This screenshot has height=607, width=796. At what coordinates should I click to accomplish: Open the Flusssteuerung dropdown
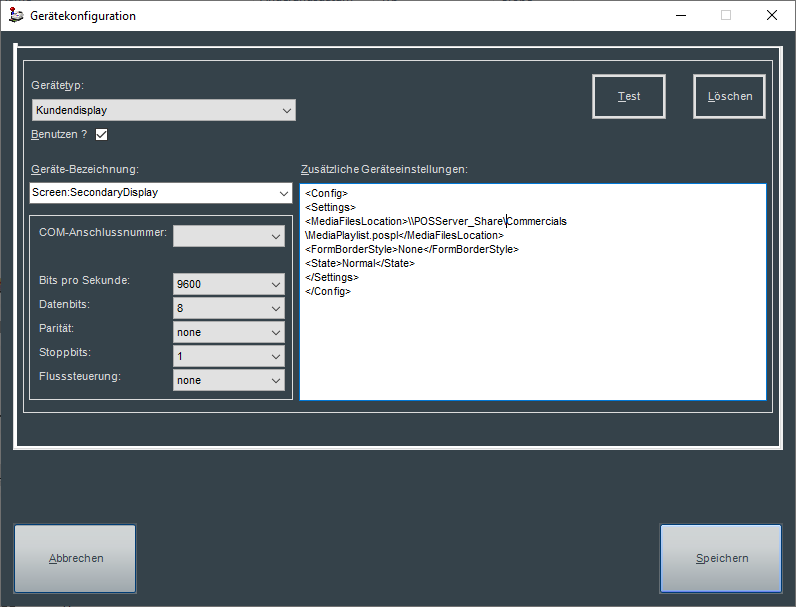pos(229,380)
